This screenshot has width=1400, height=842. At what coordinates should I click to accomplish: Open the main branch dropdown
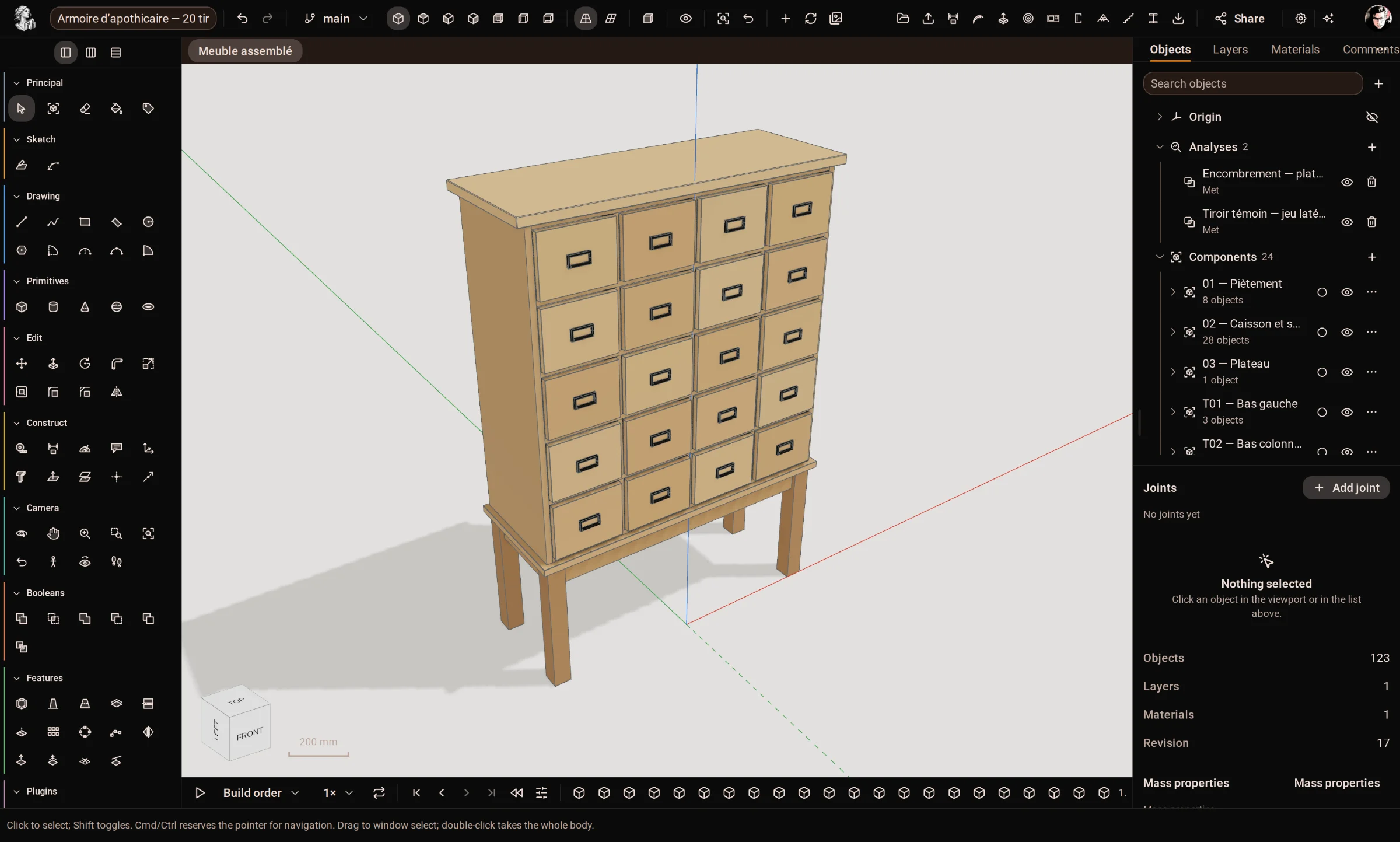tap(336, 19)
